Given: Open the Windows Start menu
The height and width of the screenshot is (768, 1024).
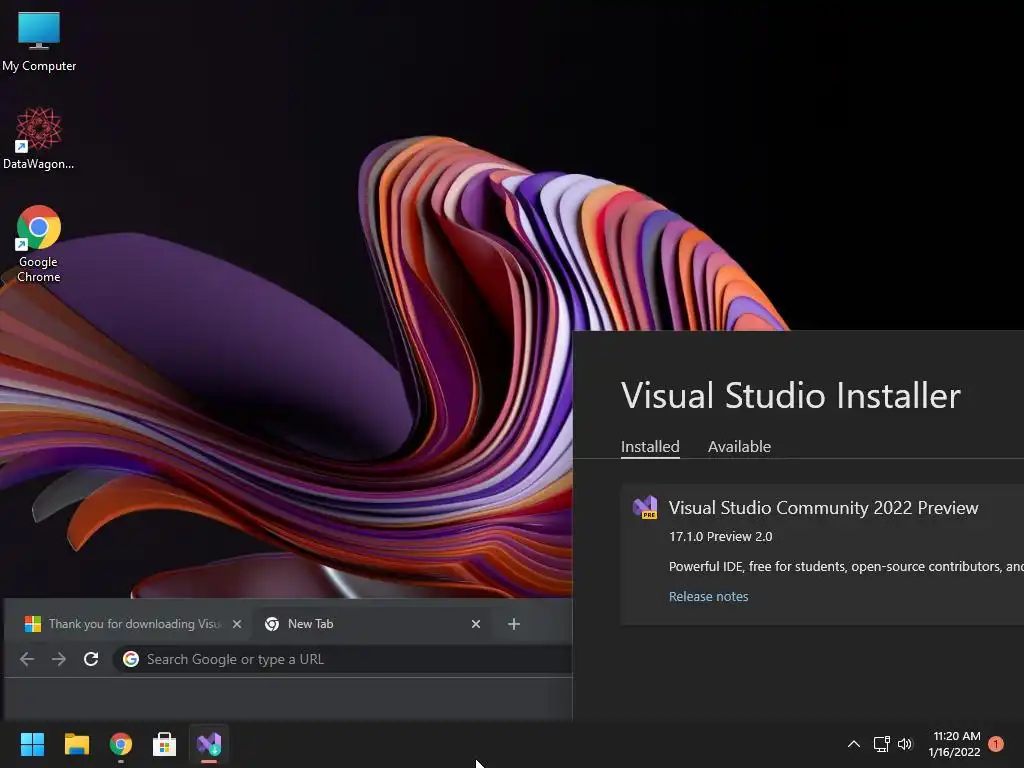Looking at the screenshot, I should pyautogui.click(x=32, y=744).
